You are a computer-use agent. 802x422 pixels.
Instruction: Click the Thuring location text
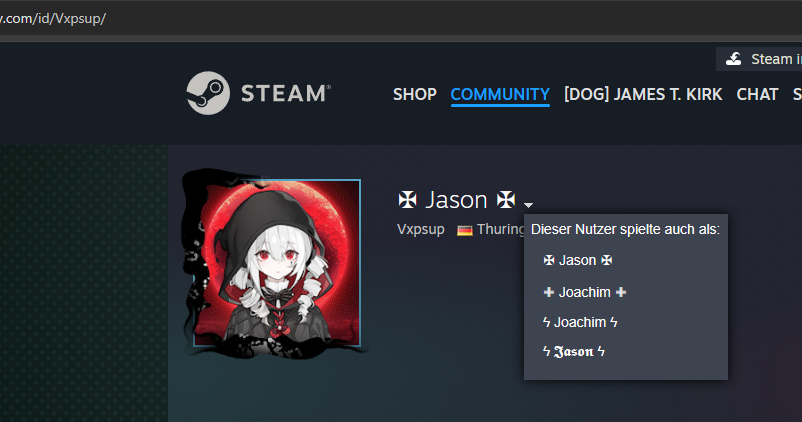(501, 229)
